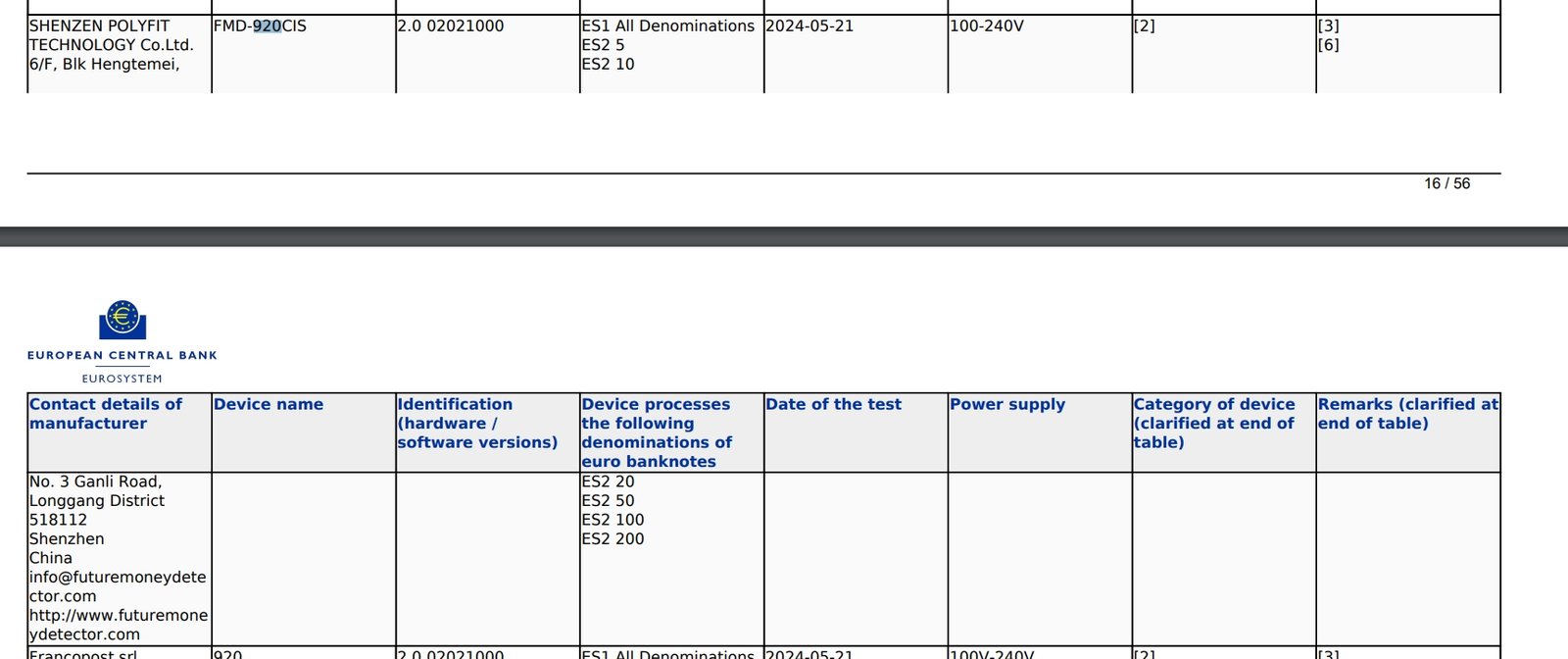Click the 'ES2 20' denomination entry
This screenshot has height=659, width=1568.
coord(608,482)
